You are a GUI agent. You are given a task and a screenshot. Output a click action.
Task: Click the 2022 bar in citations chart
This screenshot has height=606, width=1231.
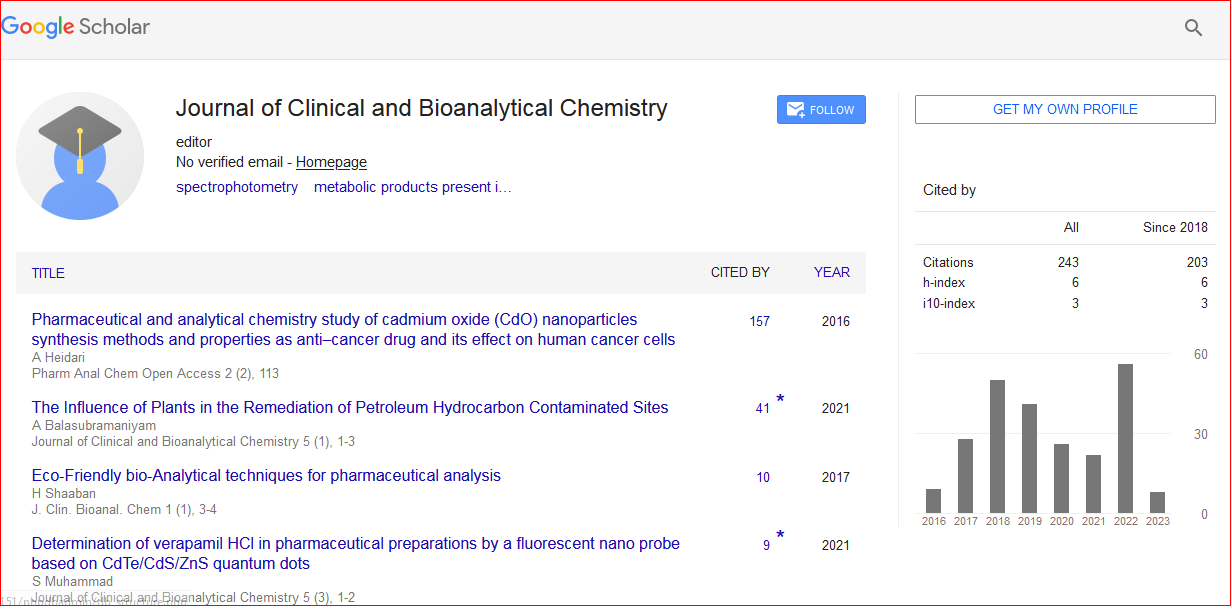(1125, 438)
